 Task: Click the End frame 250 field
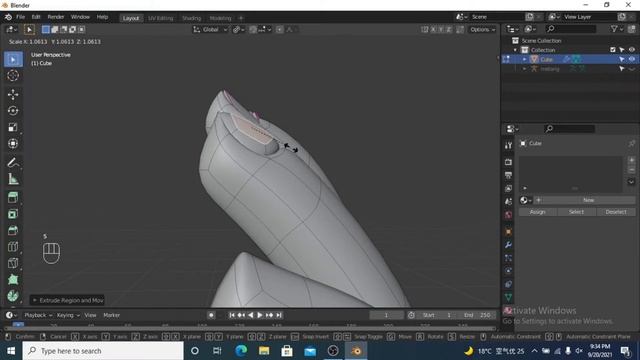tap(478, 315)
